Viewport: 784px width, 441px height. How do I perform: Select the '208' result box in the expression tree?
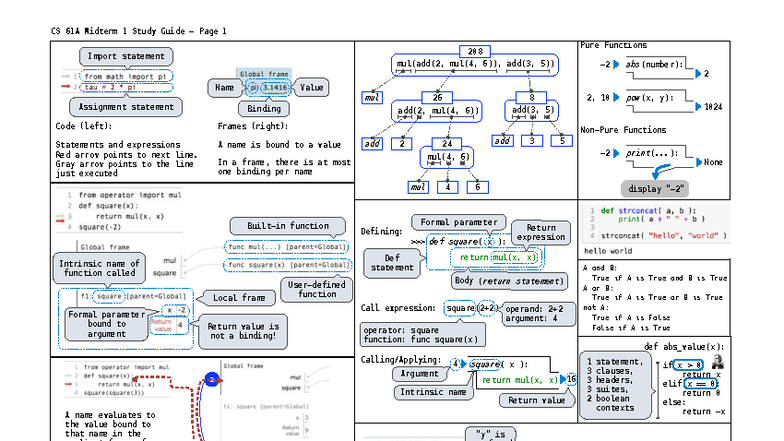tap(475, 51)
